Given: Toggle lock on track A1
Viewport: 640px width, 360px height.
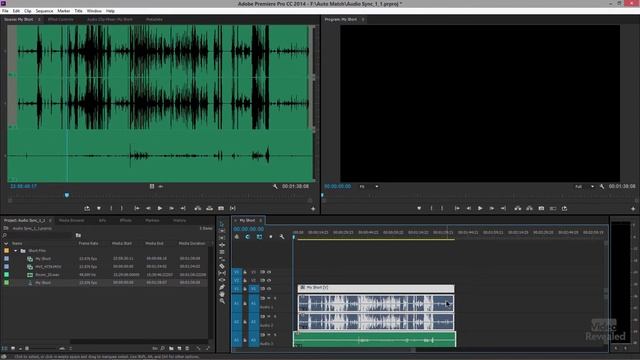Looking at the screenshot, I should pyautogui.click(x=245, y=303).
